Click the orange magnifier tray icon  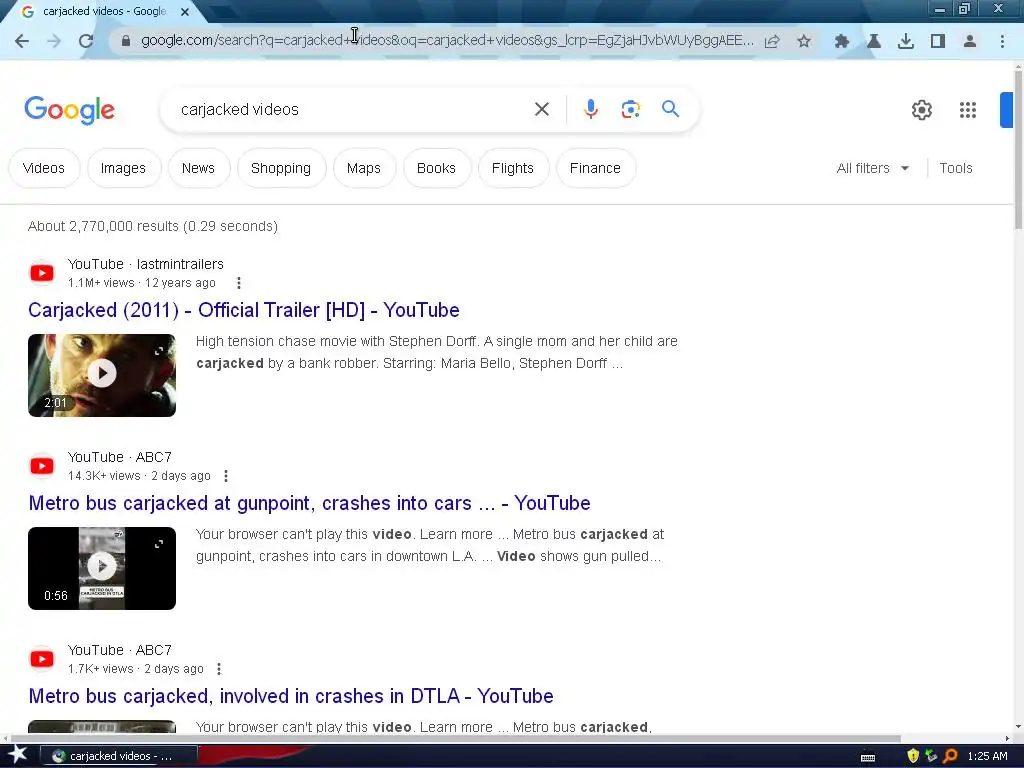click(950, 756)
